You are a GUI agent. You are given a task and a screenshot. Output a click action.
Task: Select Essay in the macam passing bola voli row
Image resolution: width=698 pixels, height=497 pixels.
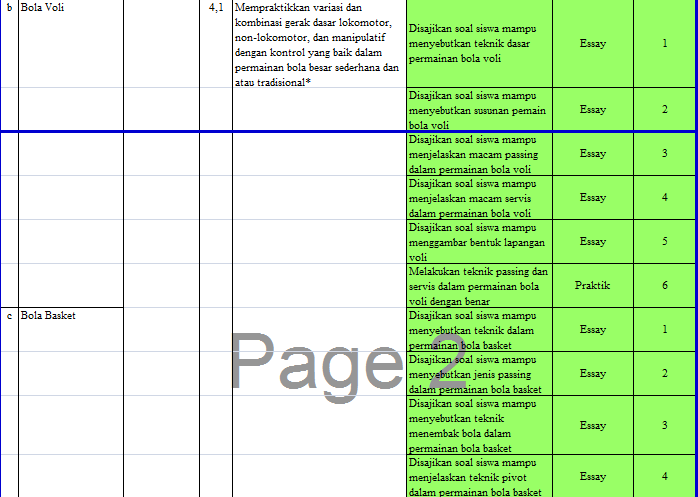[x=592, y=154]
